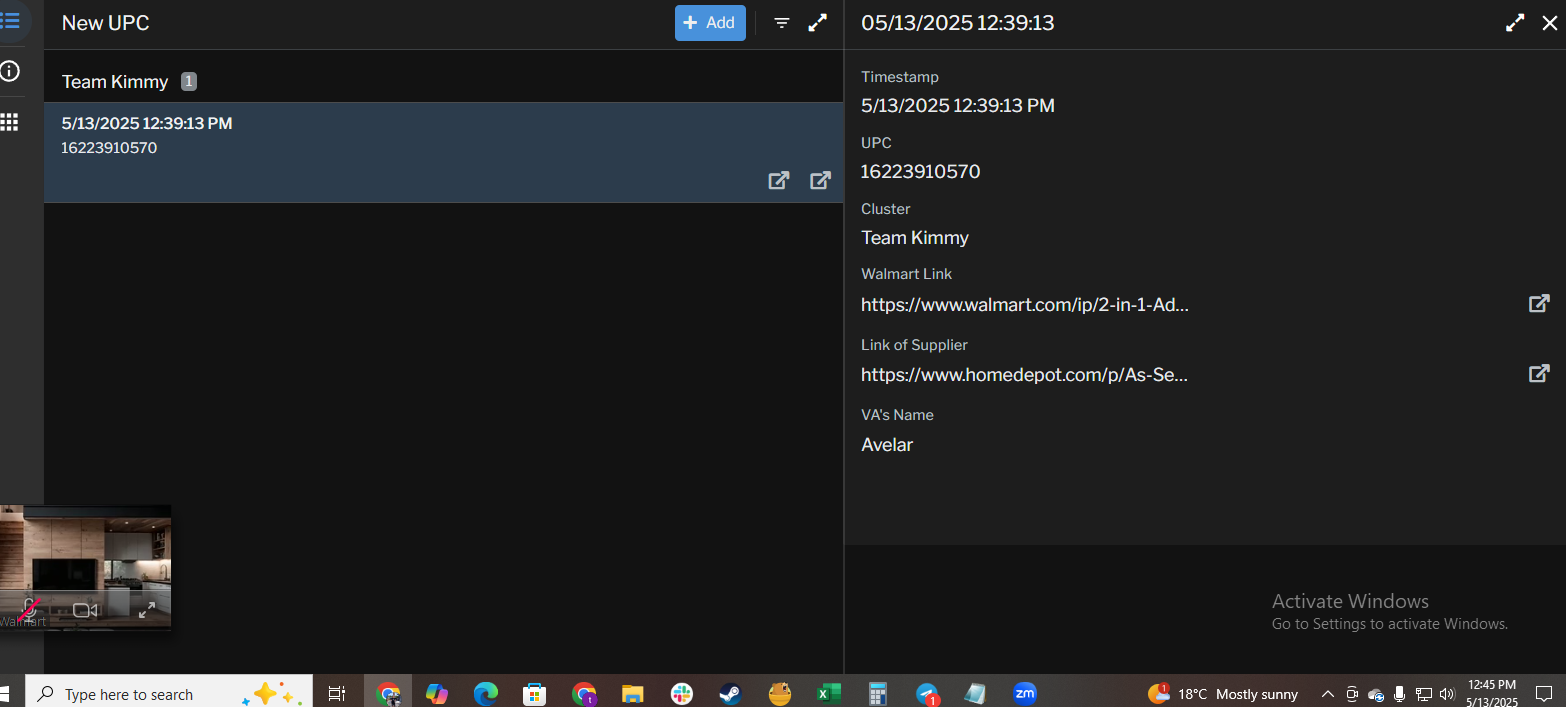The width and height of the screenshot is (1566, 707).
Task: Click the second open-link icon in list row
Action: [820, 180]
